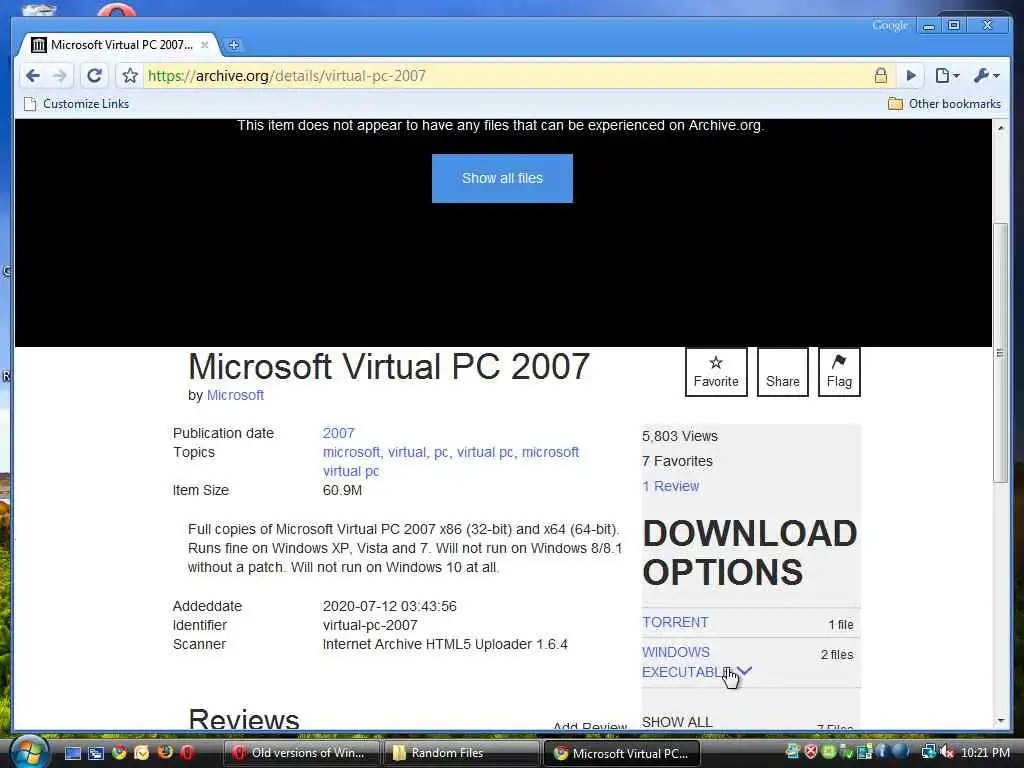Open Customize Links bookmark
Screen dimensions: 1024x768
76,104
